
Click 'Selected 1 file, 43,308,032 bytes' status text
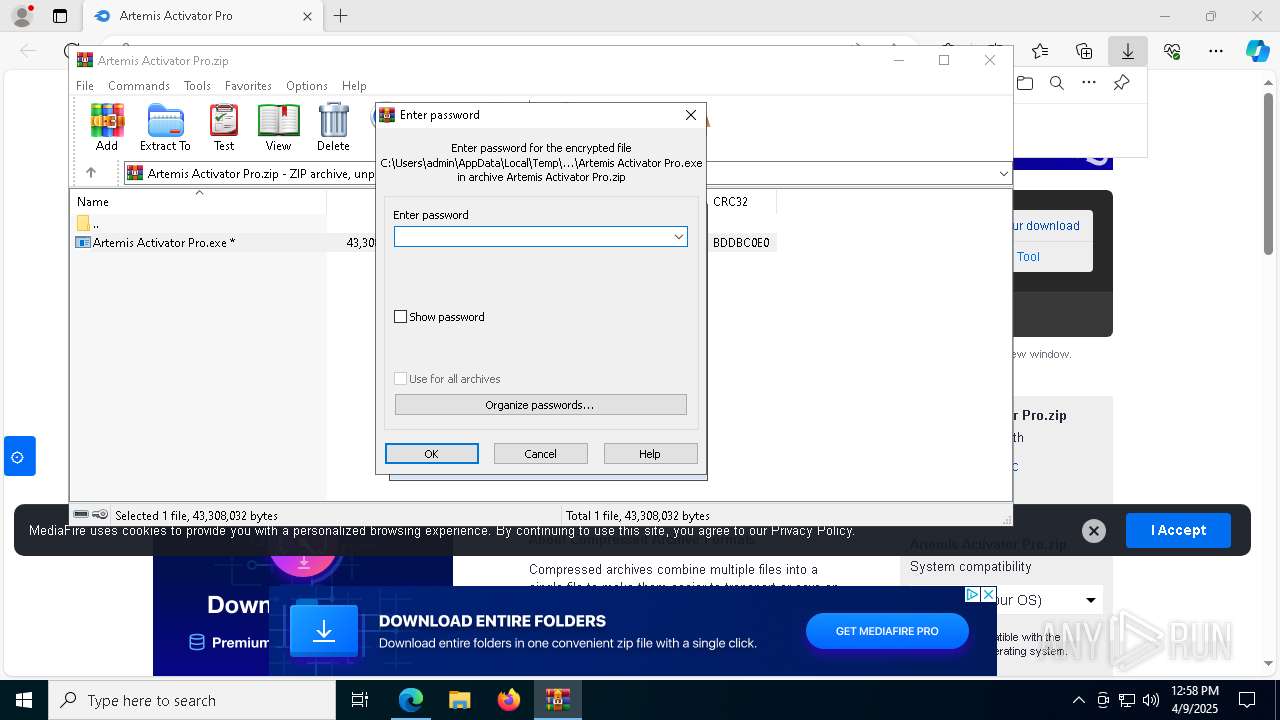point(196,516)
